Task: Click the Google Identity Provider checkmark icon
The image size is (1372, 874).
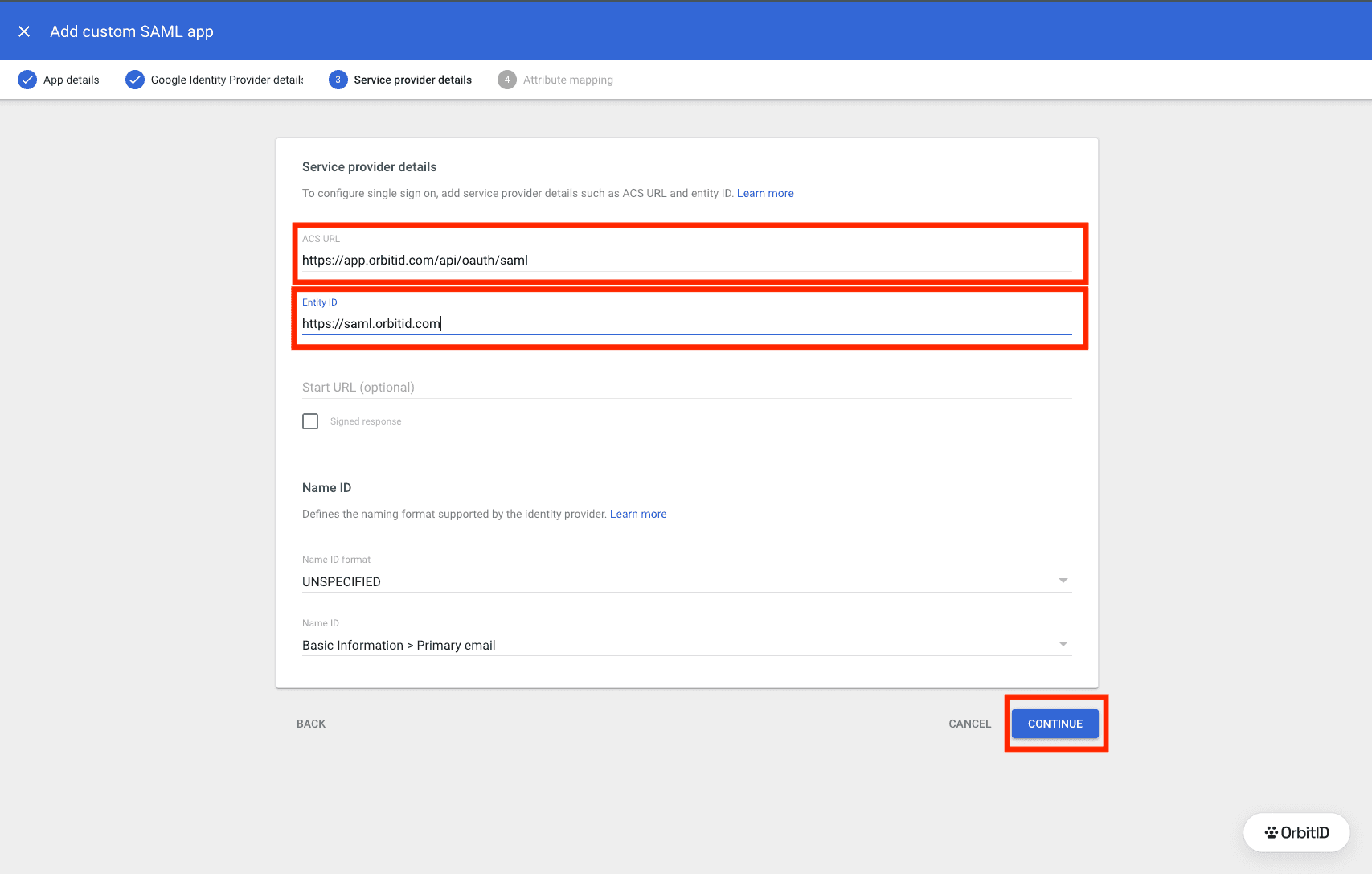Action: tap(135, 80)
